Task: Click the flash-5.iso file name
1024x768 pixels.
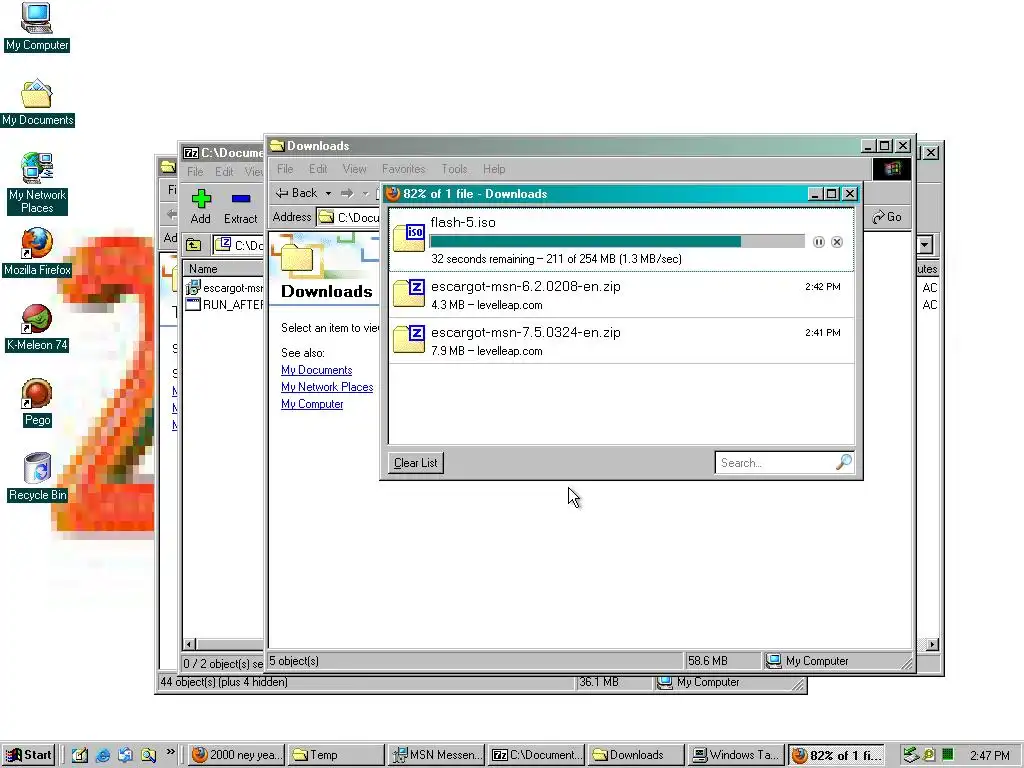Action: tap(463, 222)
